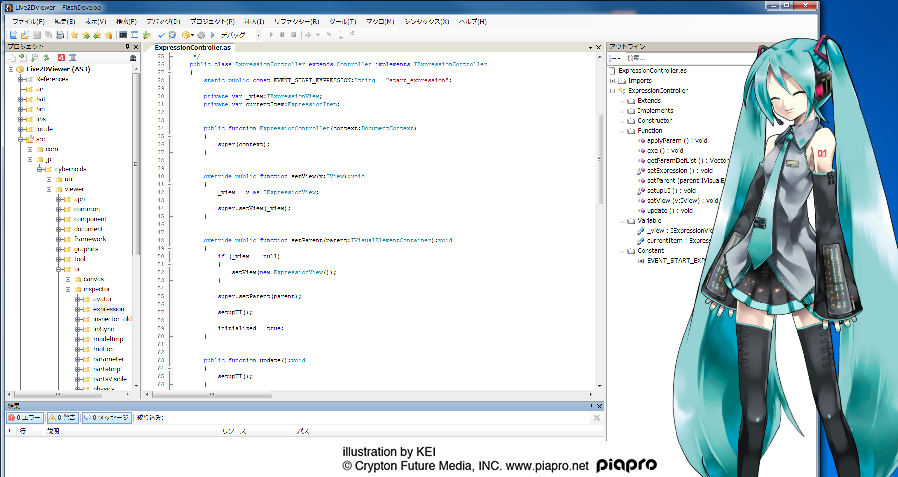
Task: Open the デバッグ(D) menu
Action: (163, 21)
